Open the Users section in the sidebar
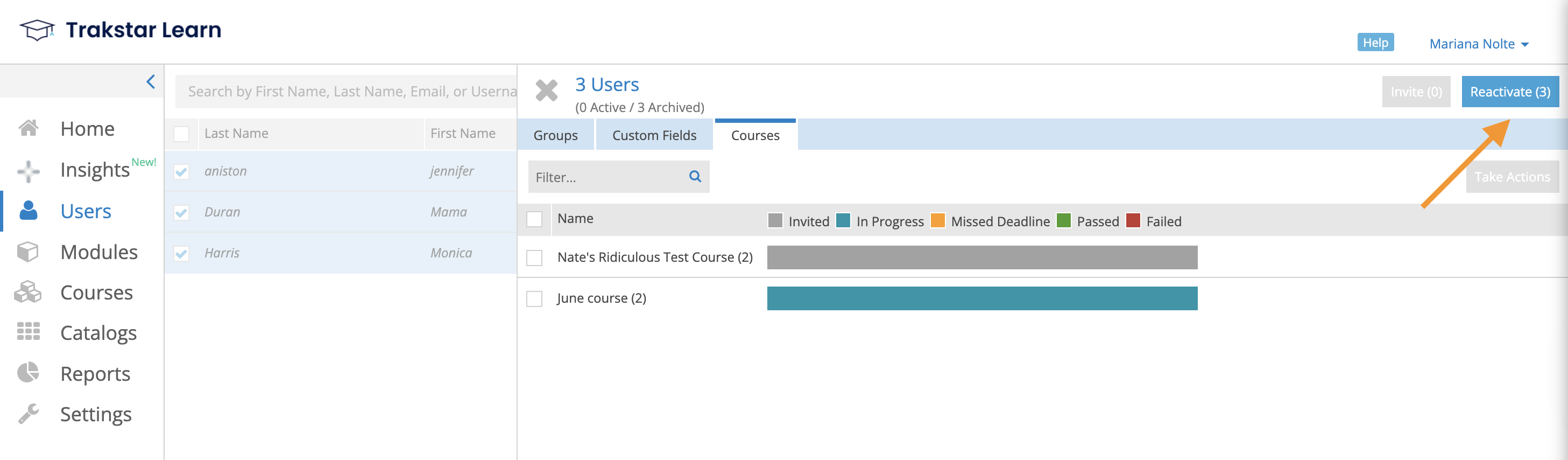 tap(85, 211)
